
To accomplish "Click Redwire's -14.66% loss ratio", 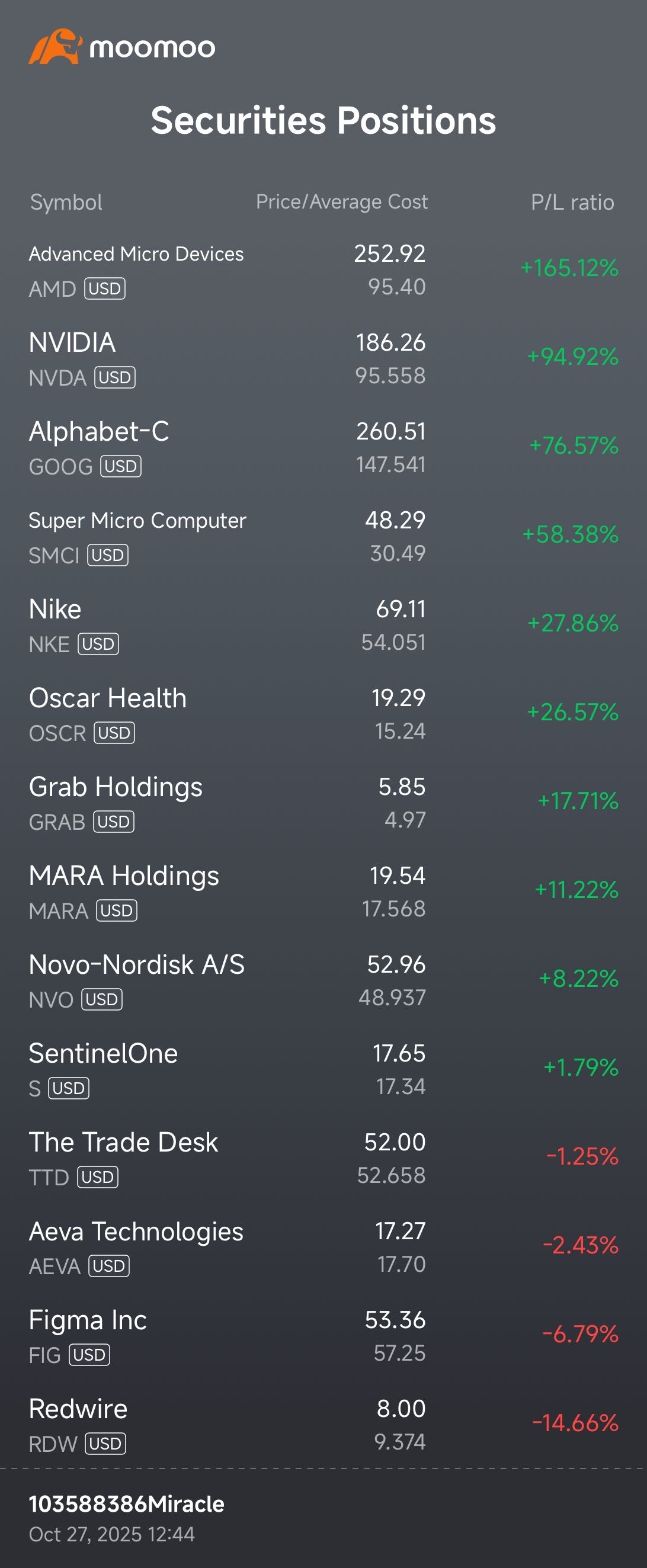I will [x=575, y=1423].
